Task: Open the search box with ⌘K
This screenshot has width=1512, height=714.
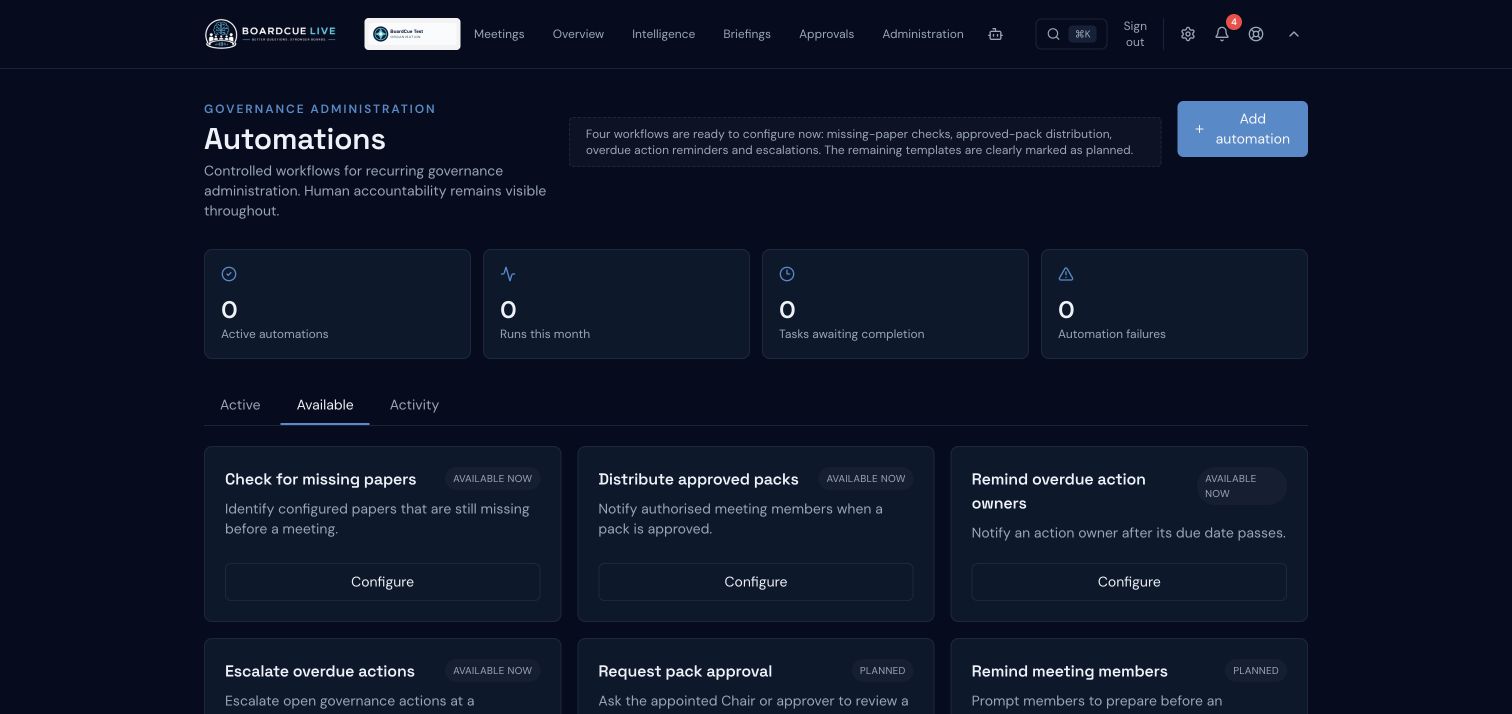Action: (1071, 34)
